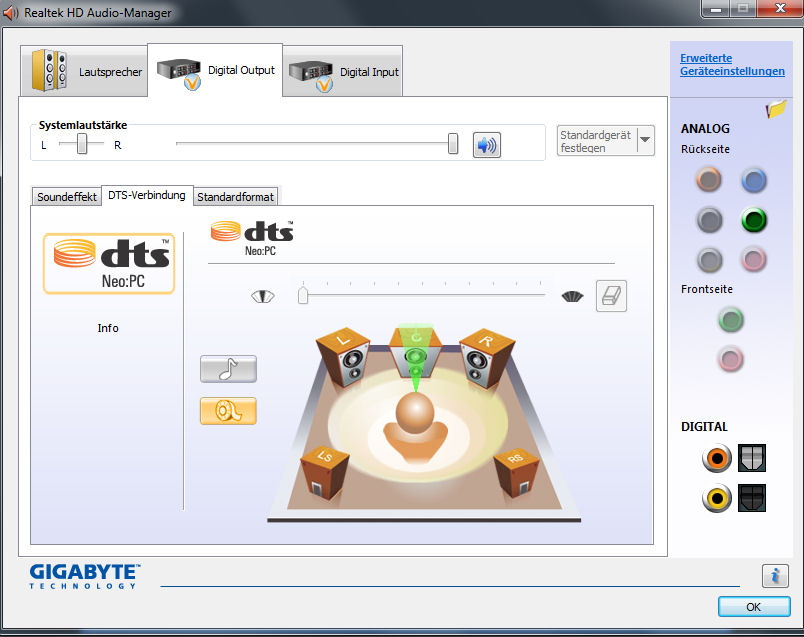Image resolution: width=804 pixels, height=637 pixels.
Task: Click the Rückseite label
Action: tap(705, 149)
